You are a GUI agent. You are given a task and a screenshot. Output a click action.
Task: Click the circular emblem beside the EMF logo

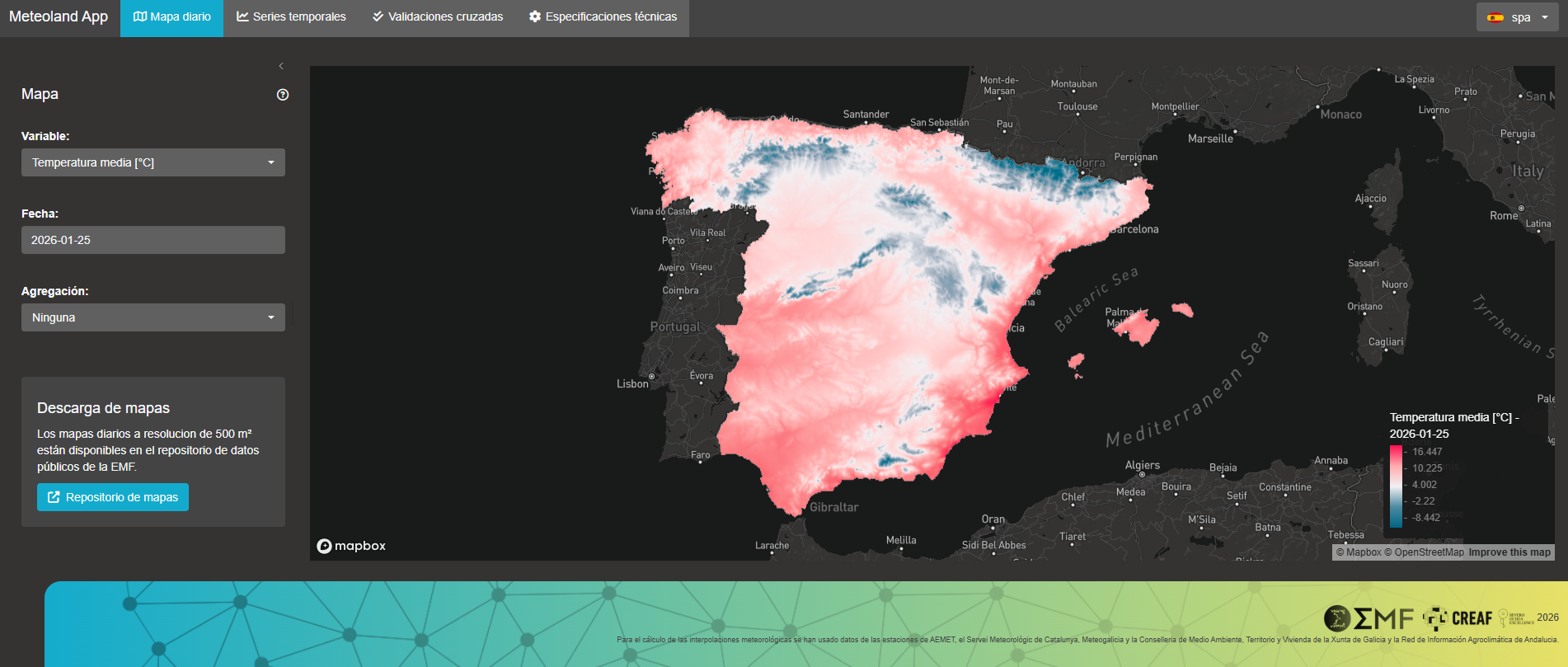pos(1336,618)
